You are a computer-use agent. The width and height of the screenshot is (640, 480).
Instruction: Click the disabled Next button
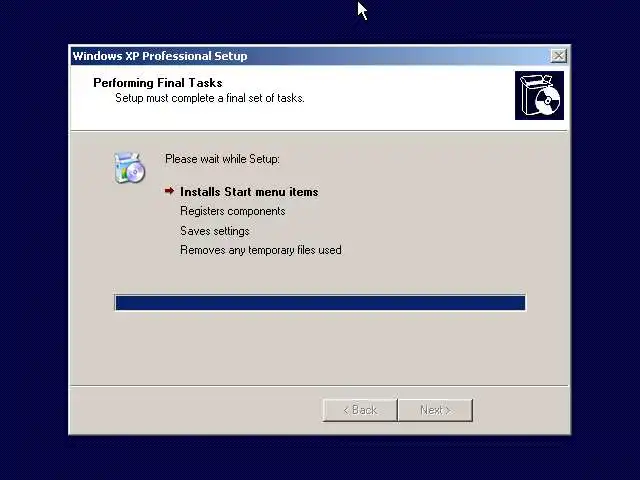(x=436, y=410)
